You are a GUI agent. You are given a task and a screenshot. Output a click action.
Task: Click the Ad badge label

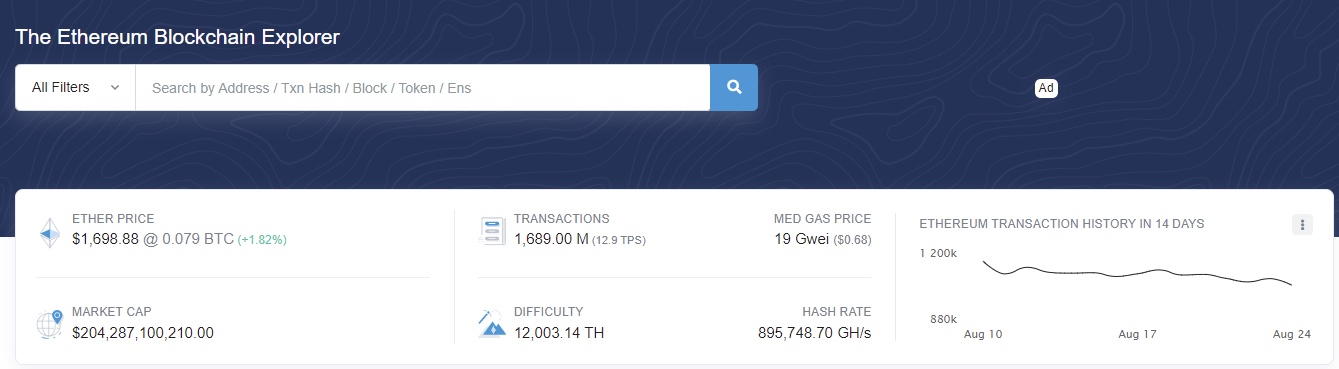pos(1046,88)
